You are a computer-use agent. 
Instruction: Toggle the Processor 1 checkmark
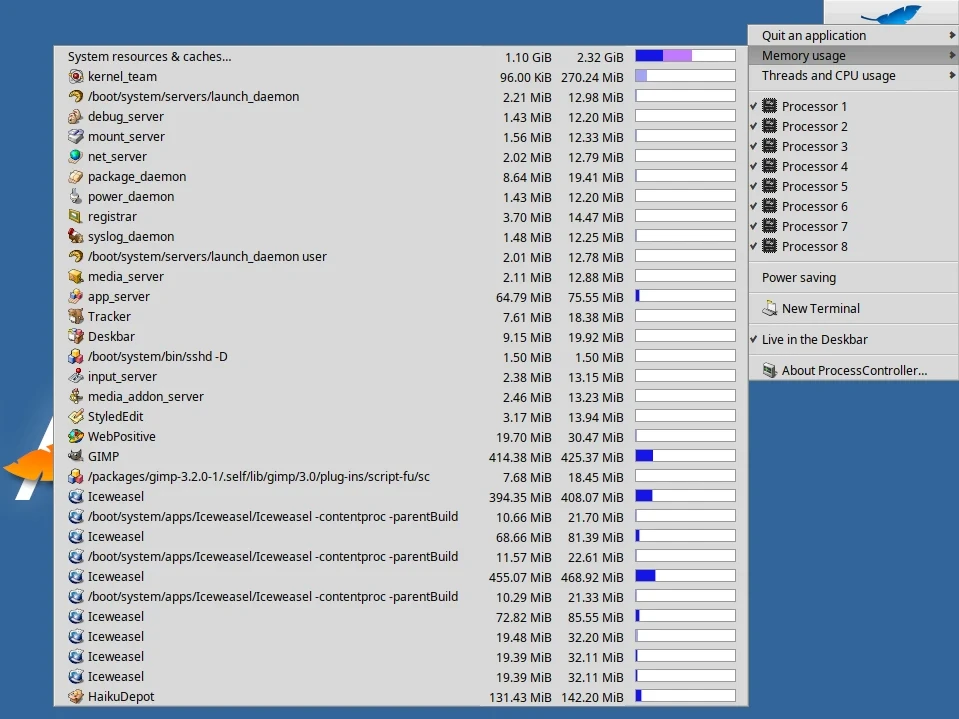(754, 106)
